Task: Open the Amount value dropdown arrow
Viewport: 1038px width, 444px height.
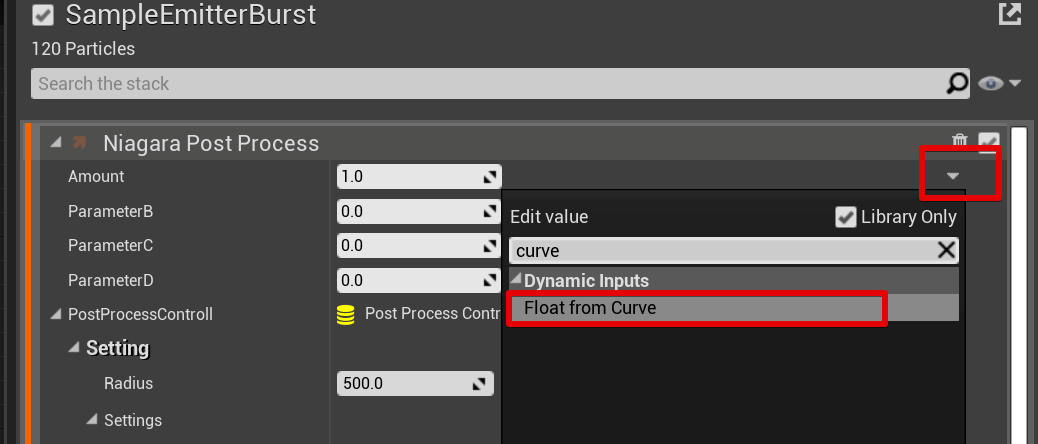Action: tap(953, 176)
